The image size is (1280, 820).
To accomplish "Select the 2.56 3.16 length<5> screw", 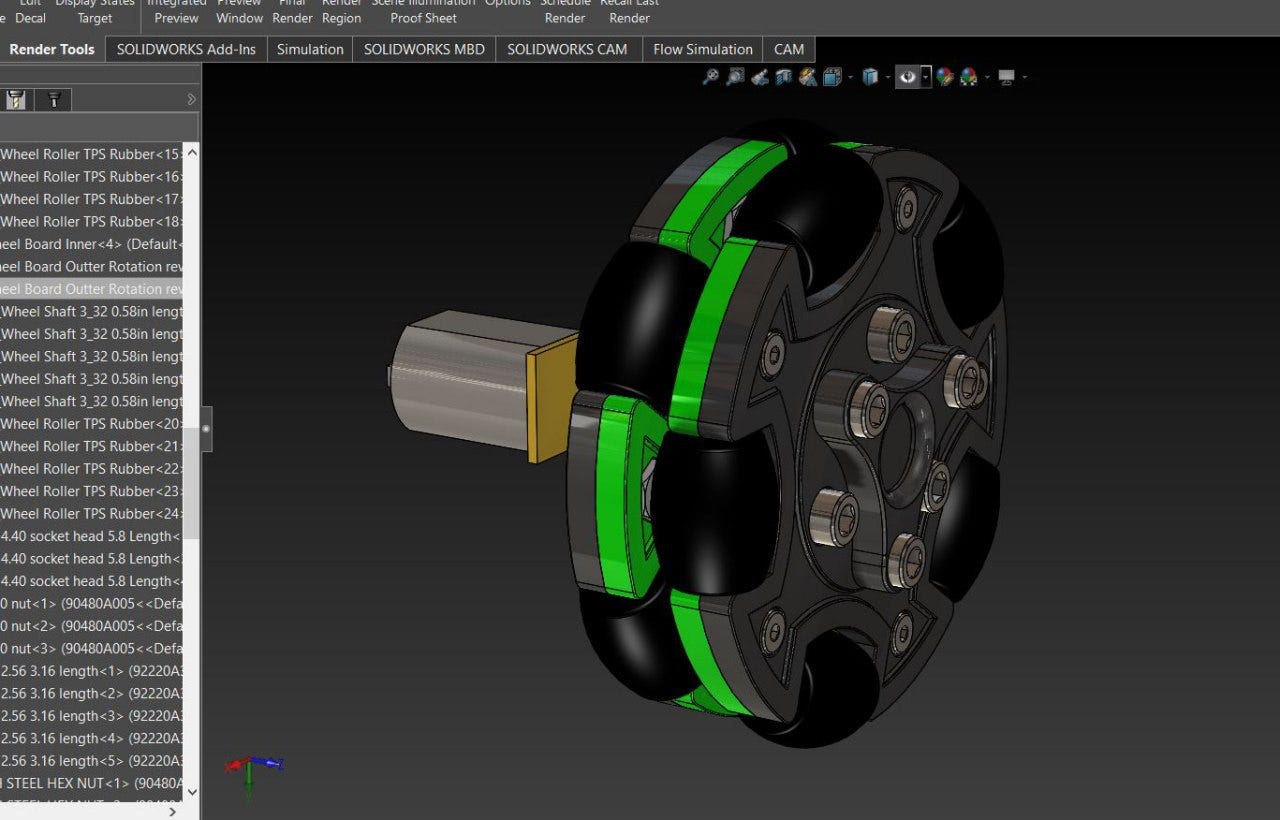I will [x=92, y=761].
